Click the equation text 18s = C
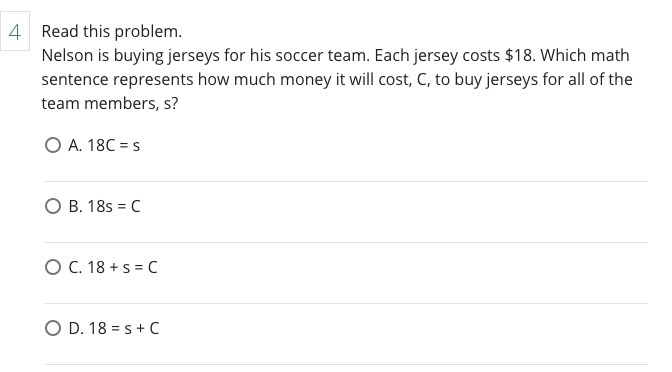The height and width of the screenshot is (372, 672). 114,207
